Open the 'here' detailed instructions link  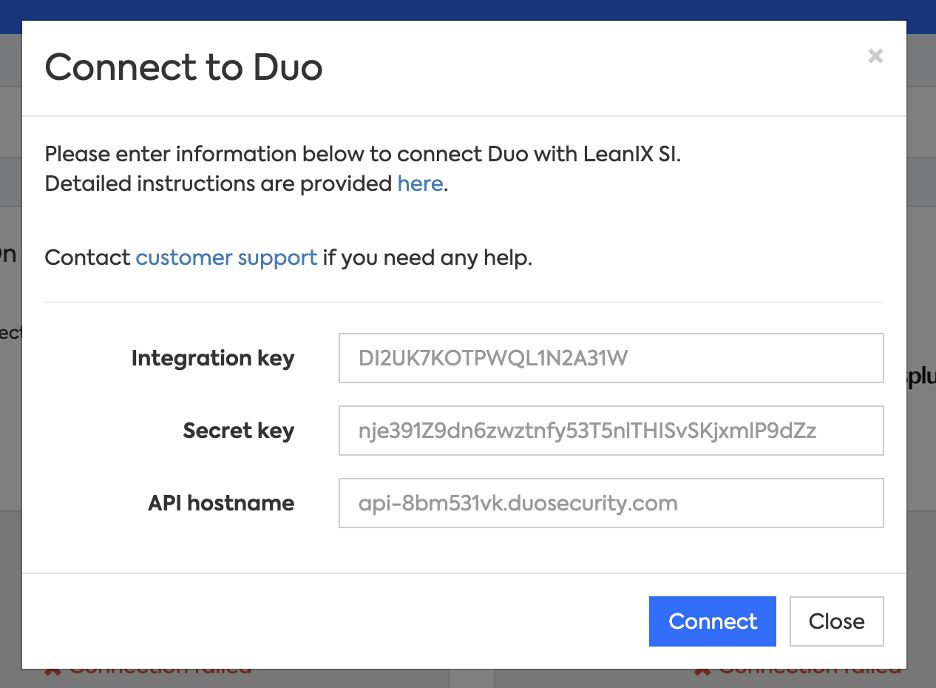point(420,184)
